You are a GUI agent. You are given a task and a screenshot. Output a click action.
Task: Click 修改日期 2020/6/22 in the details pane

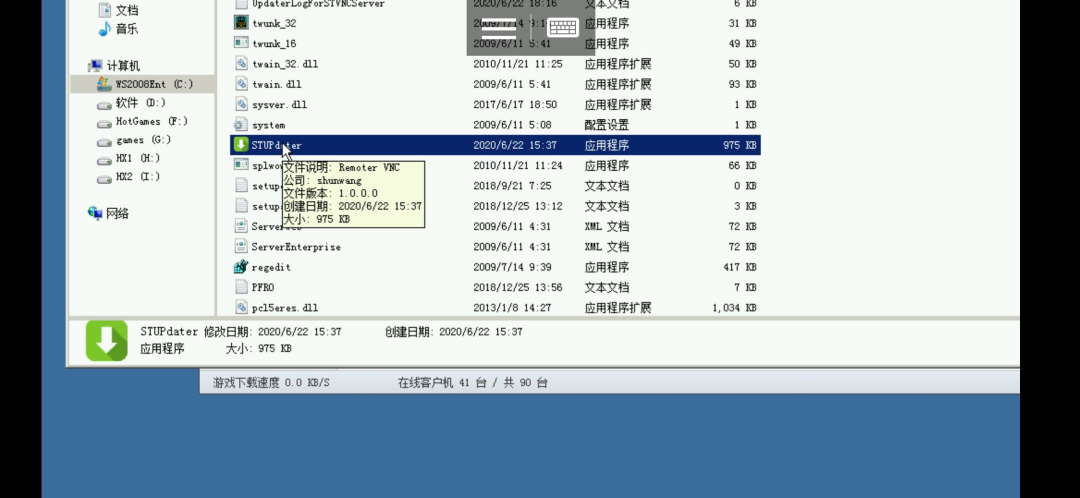[x=273, y=331]
